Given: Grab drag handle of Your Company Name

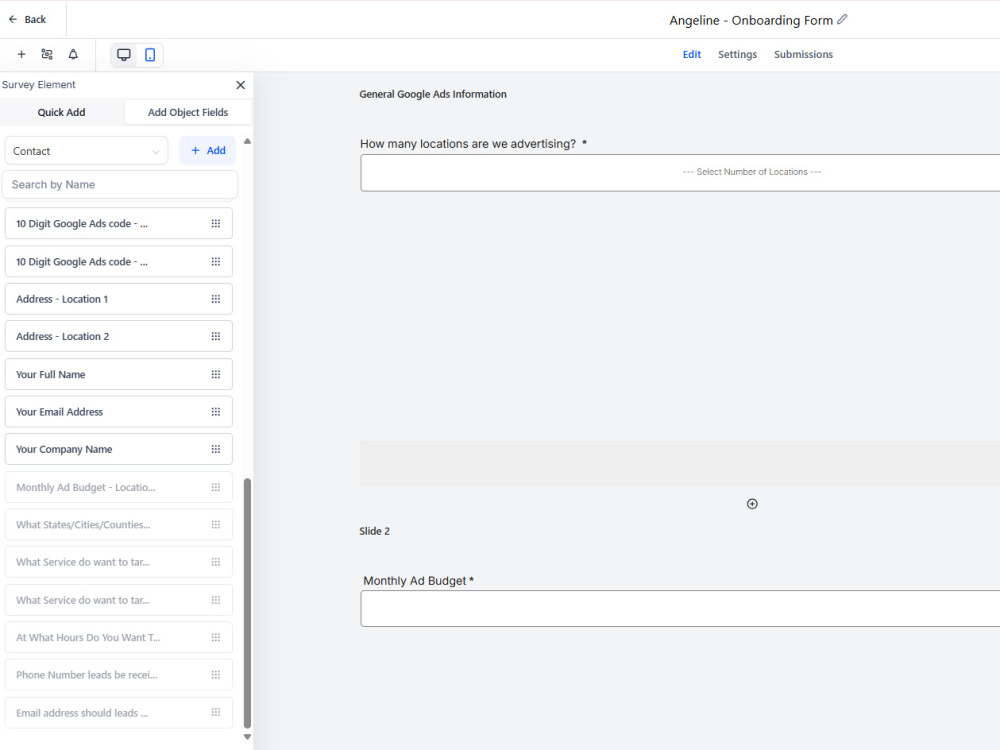Looking at the screenshot, I should pos(216,449).
